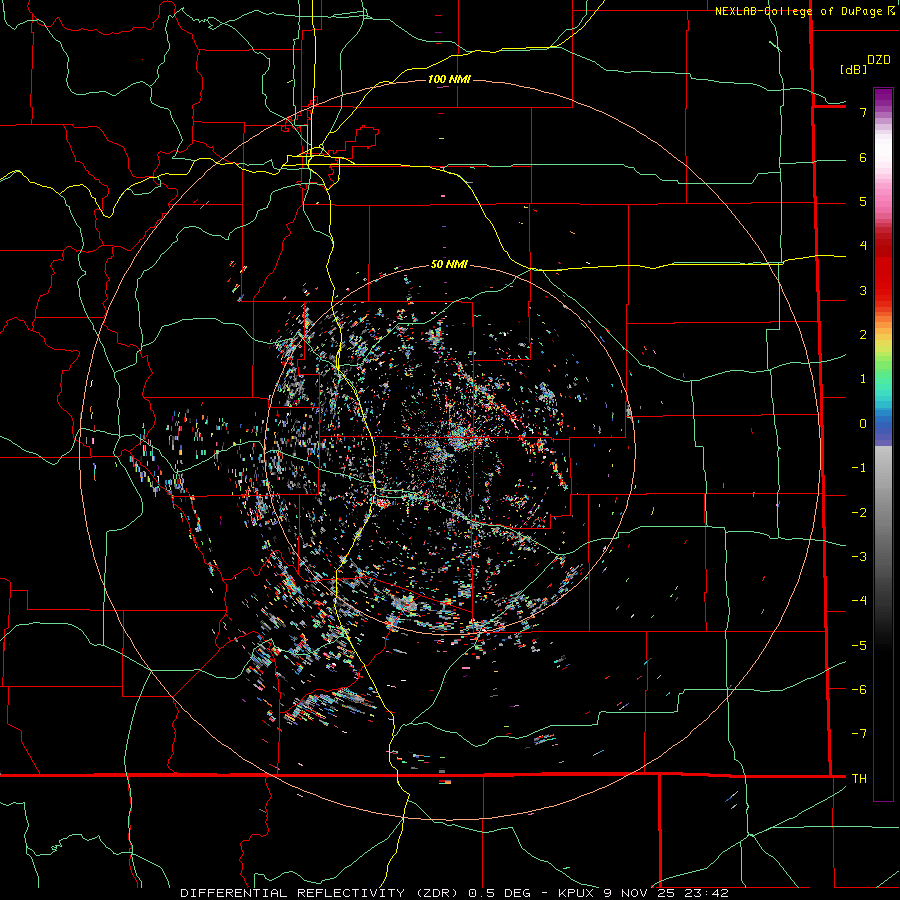
Task: Click the [dB] unit label
Action: (854, 69)
